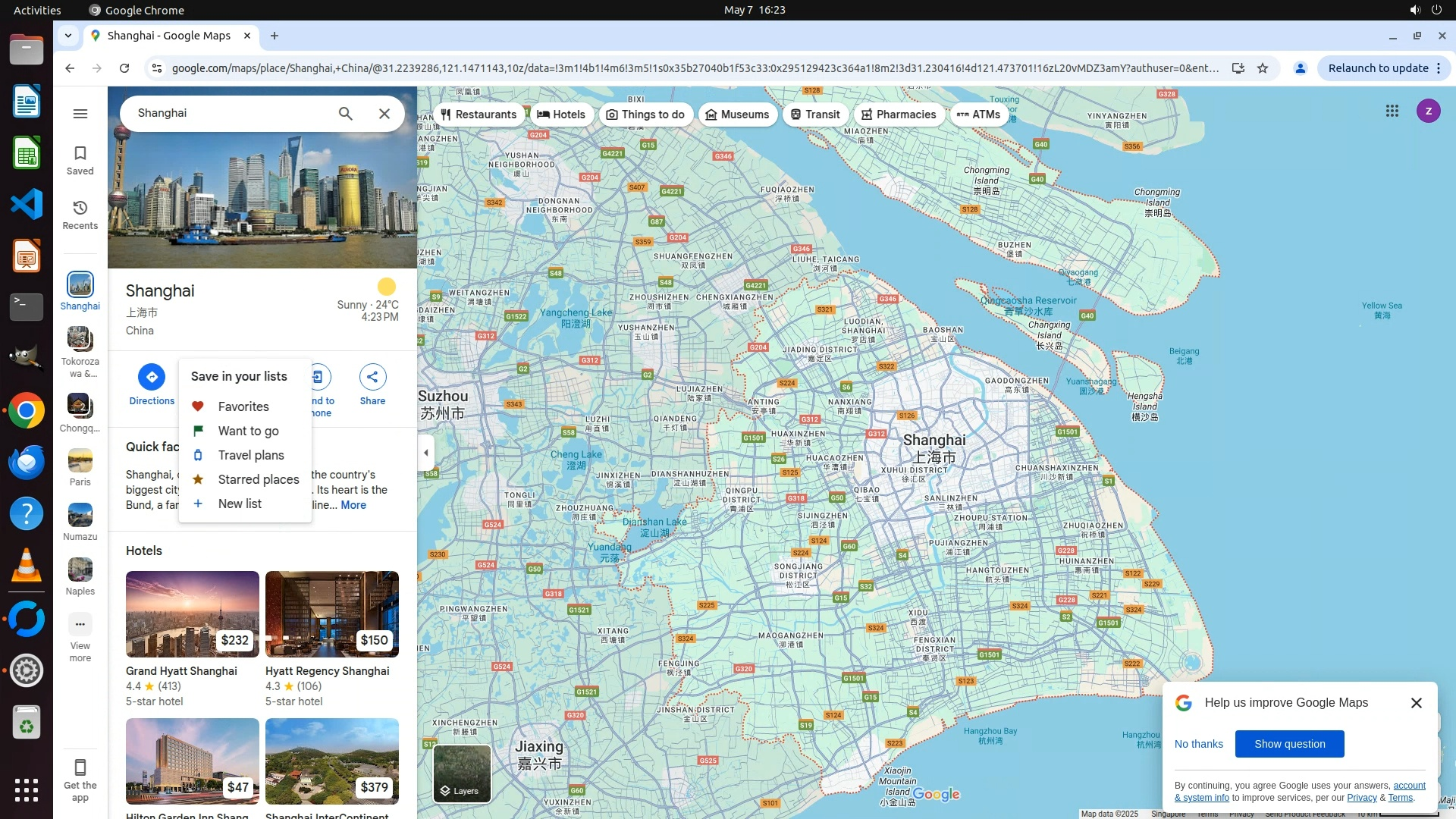Image resolution: width=1456 pixels, height=819 pixels.
Task: Click the search magnifier icon
Action: pos(346,114)
